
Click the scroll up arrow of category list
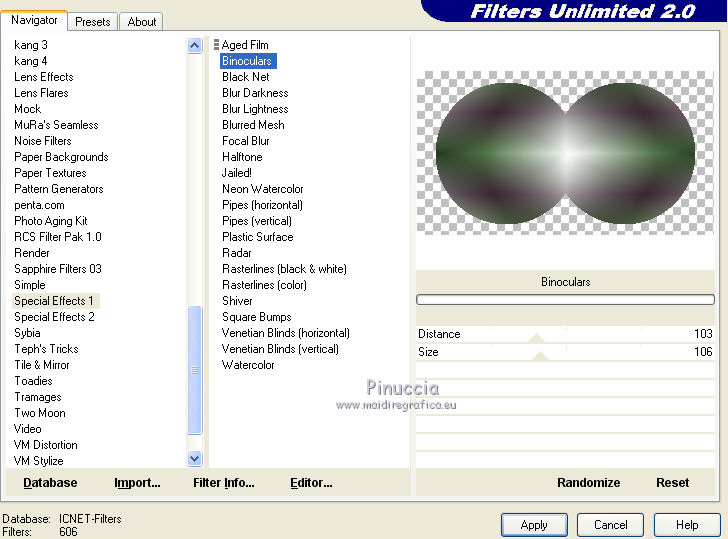coord(195,45)
